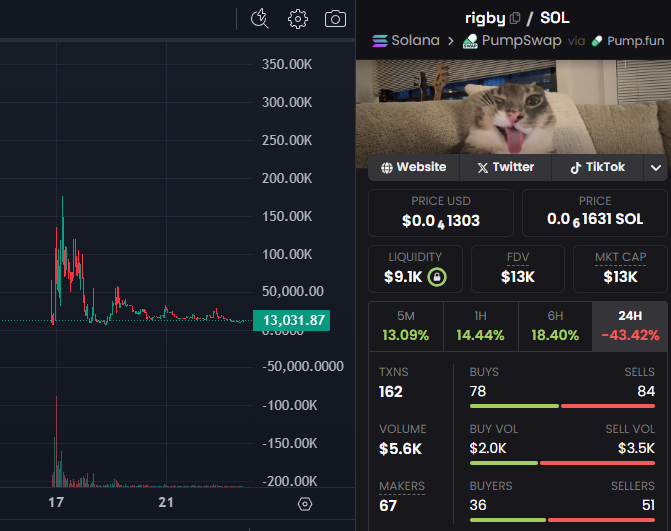Select the 1H timeframe tab
Screen dimensions: 671x531
[481, 326]
